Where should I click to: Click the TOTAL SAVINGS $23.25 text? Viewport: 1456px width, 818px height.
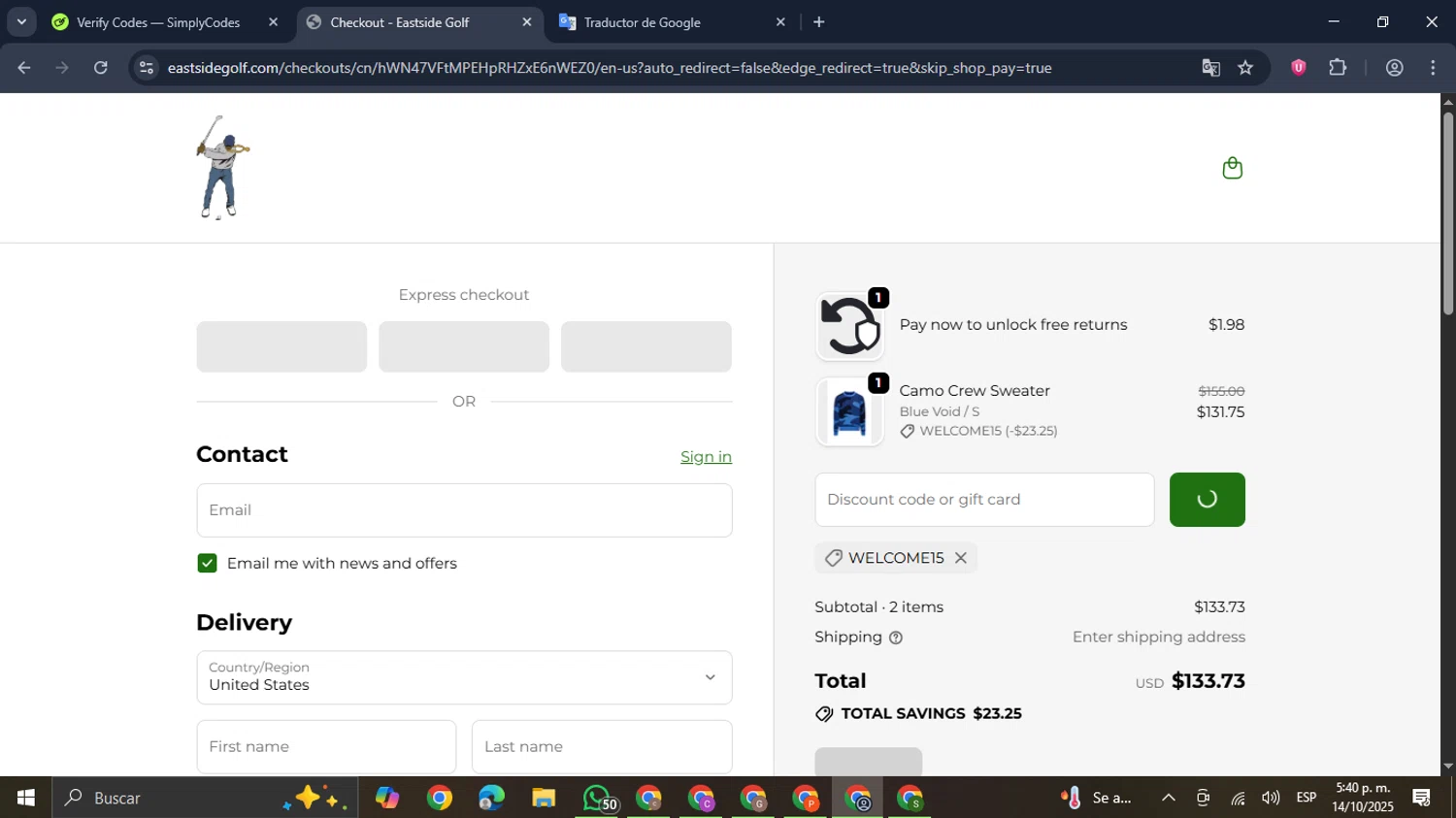(931, 714)
